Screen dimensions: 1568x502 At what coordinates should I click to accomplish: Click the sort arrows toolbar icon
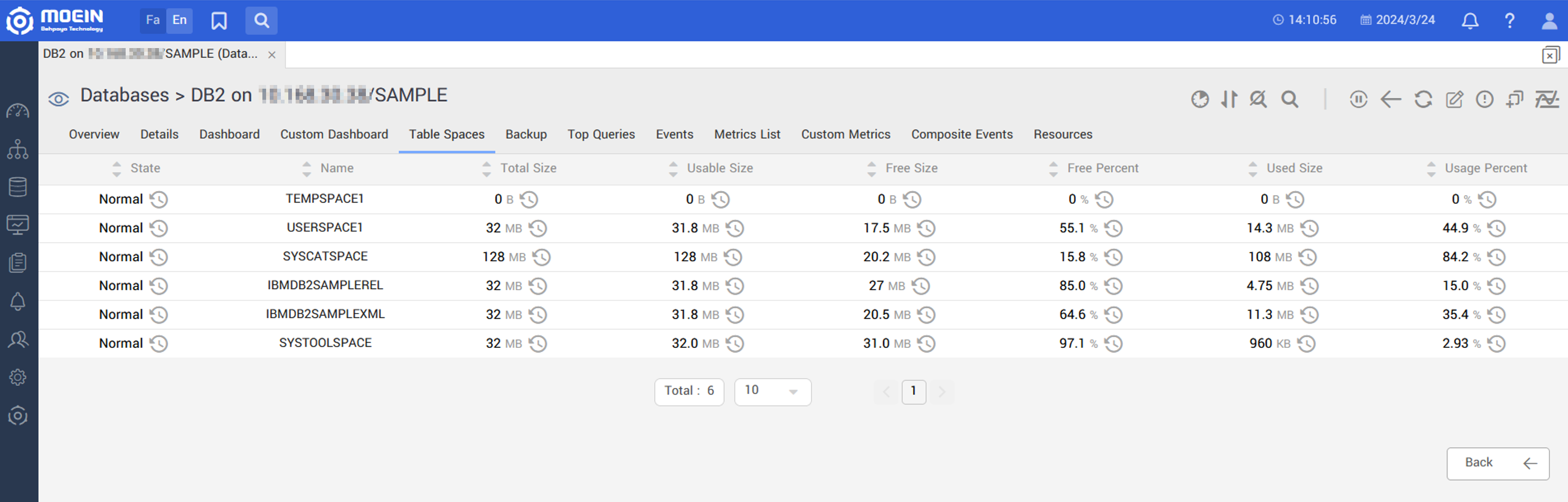click(1229, 99)
